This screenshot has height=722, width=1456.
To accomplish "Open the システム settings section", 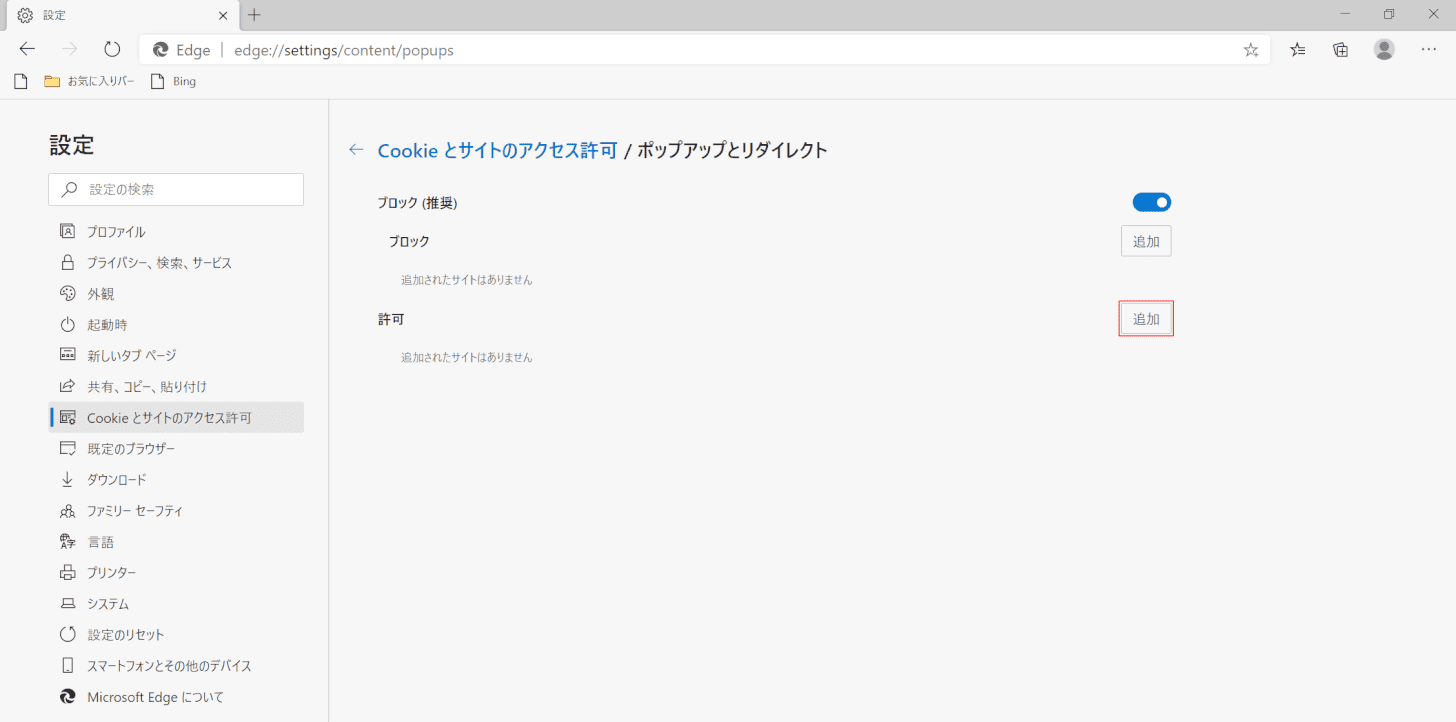I will coord(176,604).
